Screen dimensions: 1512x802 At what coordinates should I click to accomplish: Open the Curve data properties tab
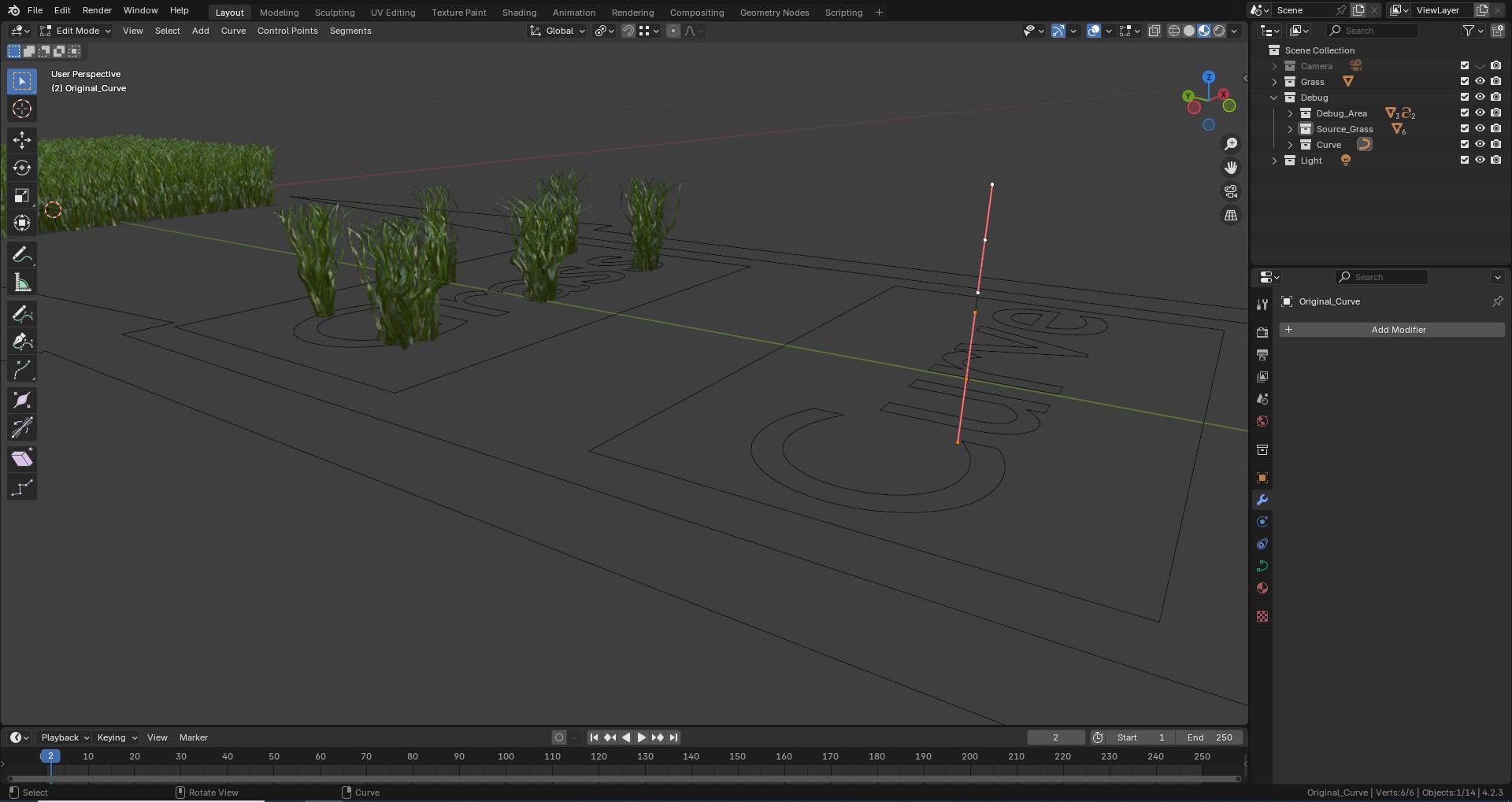tap(1262, 566)
